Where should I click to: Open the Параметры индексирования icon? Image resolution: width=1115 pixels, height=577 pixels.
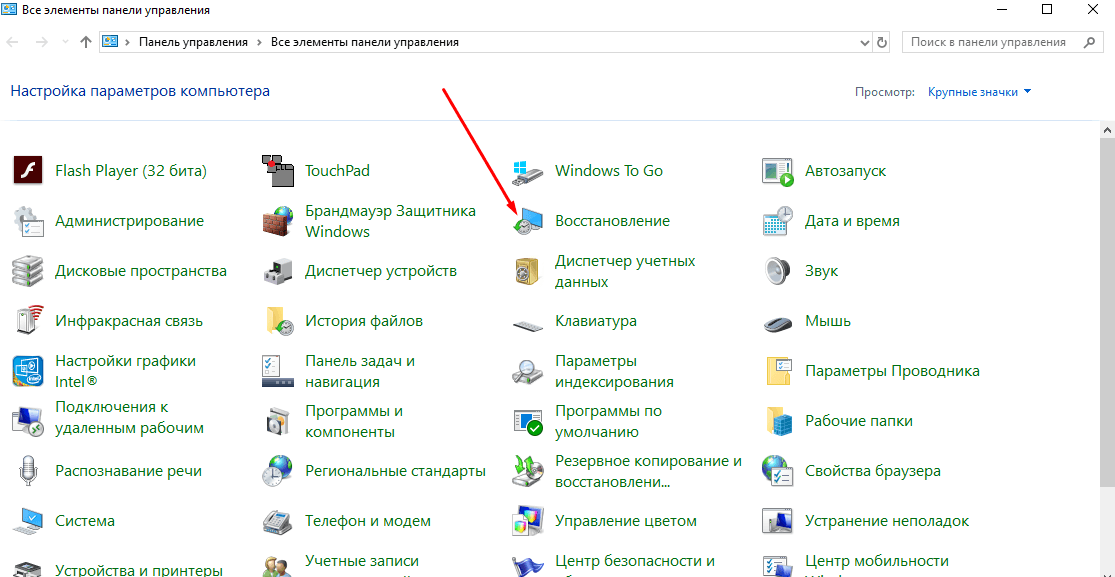tap(528, 371)
